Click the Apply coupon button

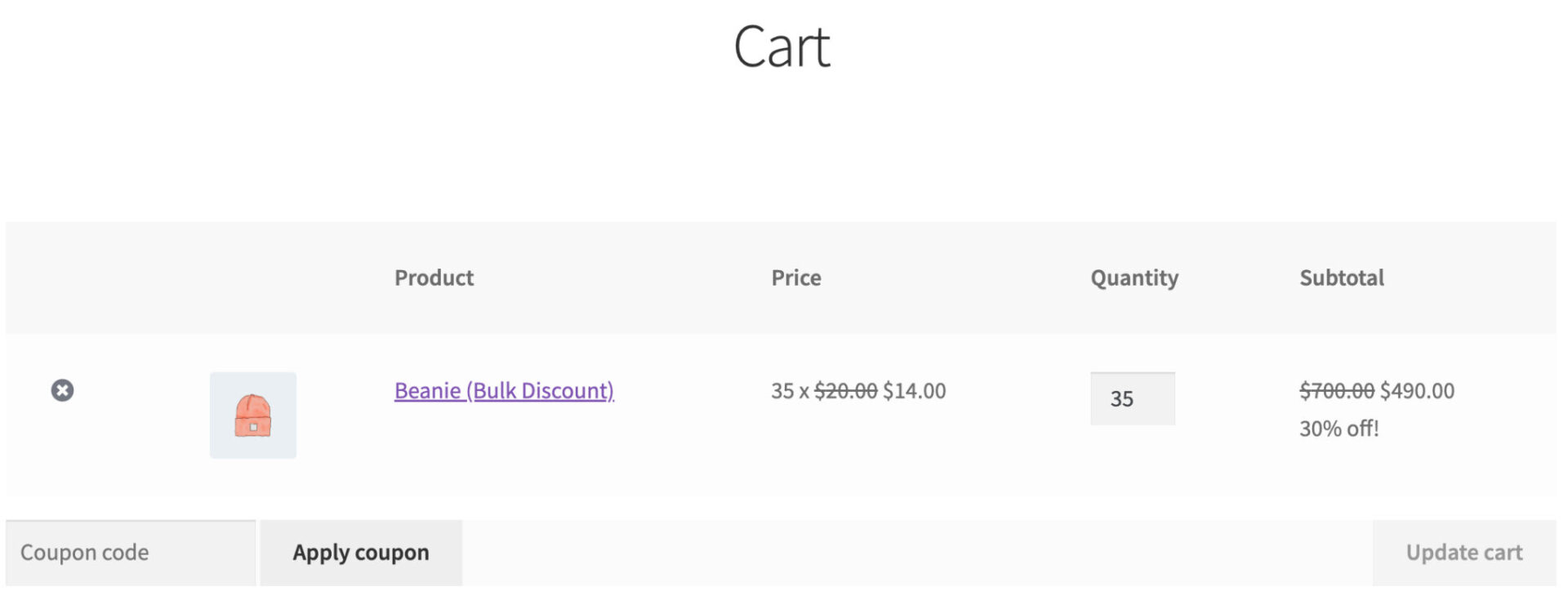point(360,552)
